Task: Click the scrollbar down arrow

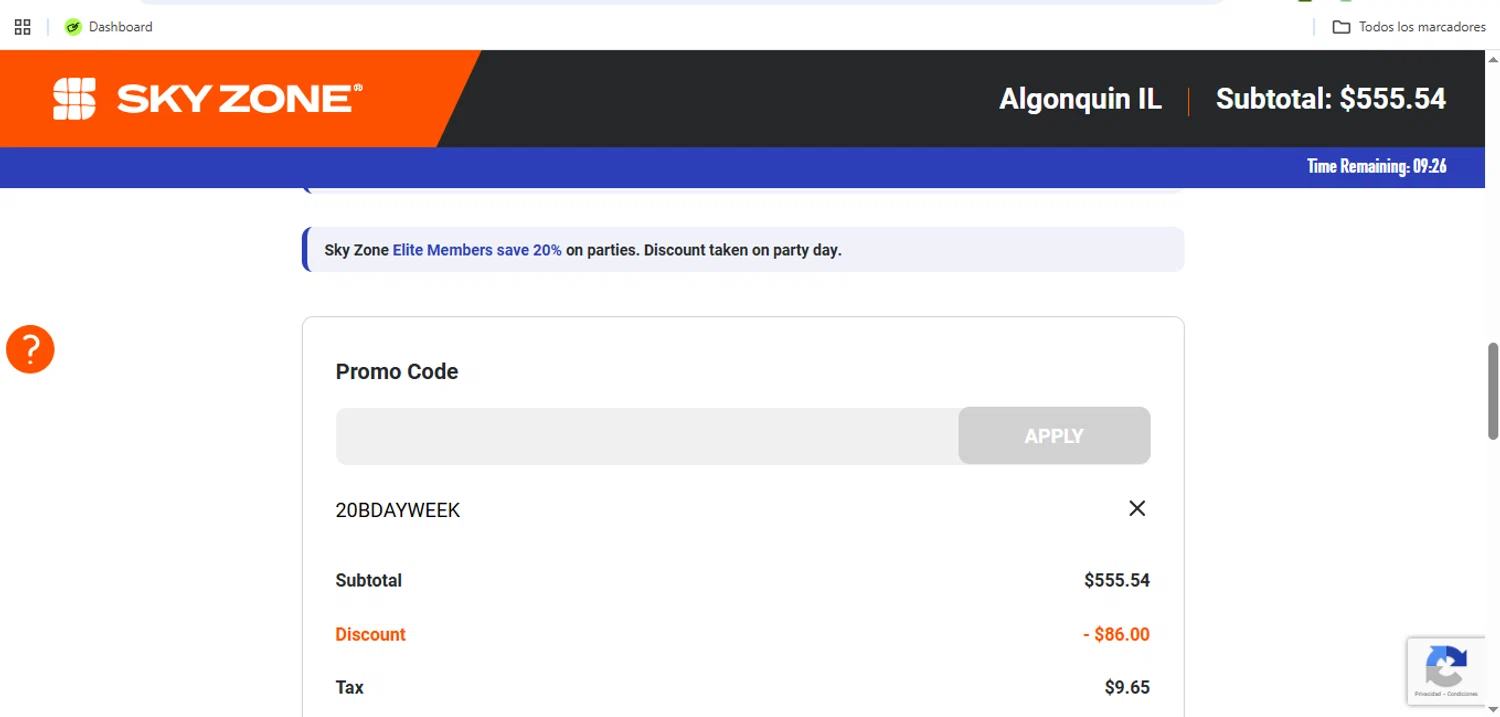Action: click(1493, 709)
